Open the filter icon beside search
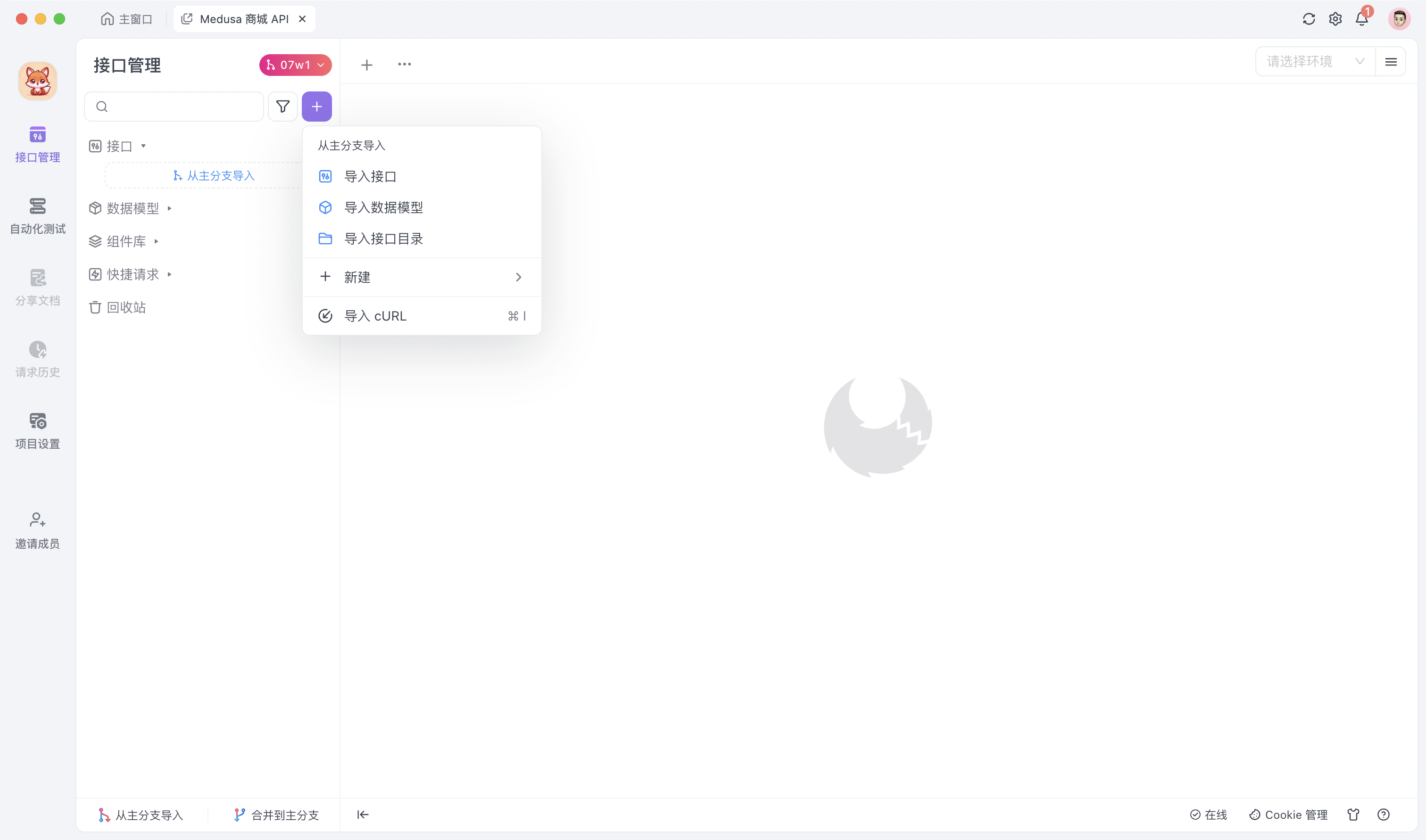This screenshot has width=1426, height=840. 282,107
